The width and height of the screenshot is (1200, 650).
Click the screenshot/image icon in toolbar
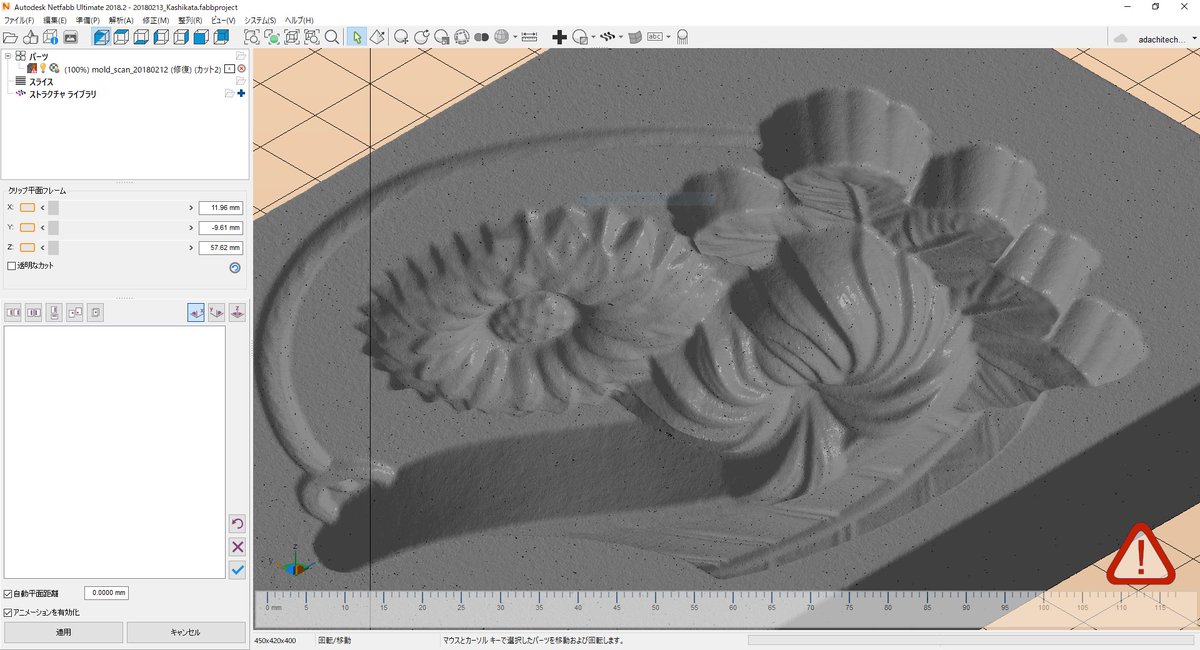[x=70, y=37]
